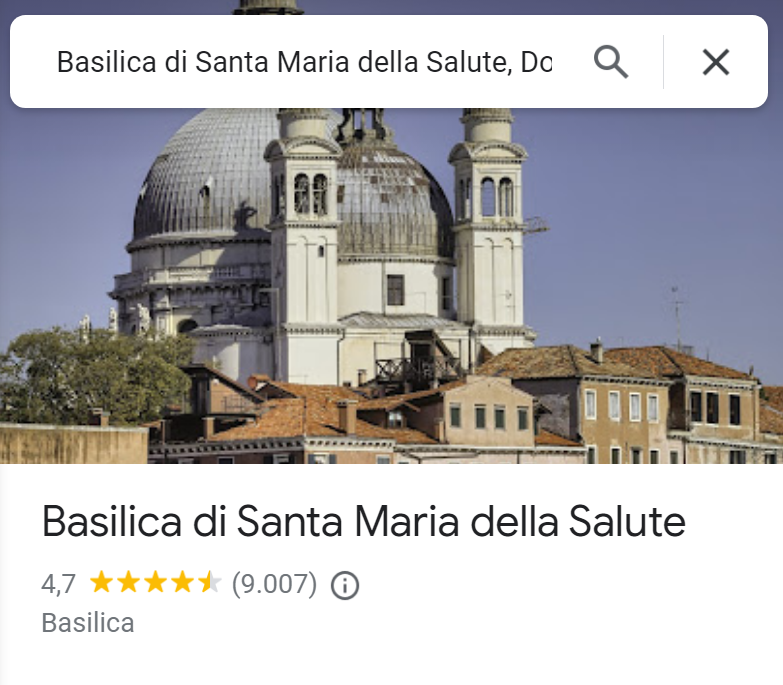Viewport: 783px width, 685px height.
Task: Click the first yellow rating star
Action: click(x=102, y=582)
